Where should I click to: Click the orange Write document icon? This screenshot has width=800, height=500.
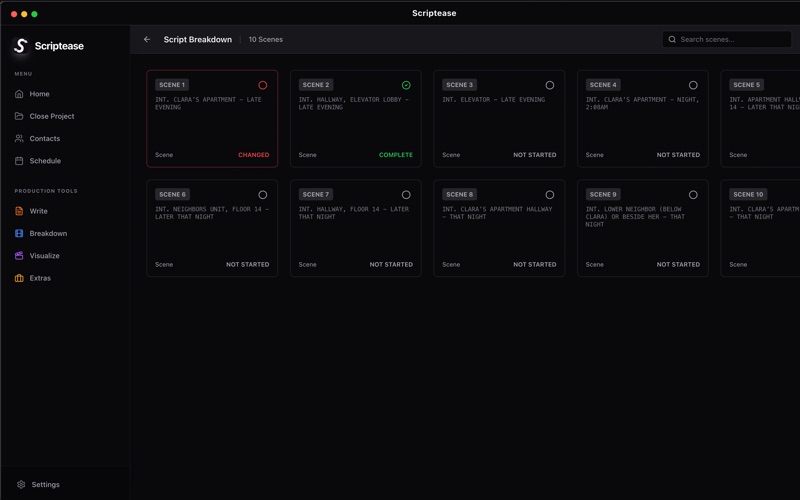click(19, 211)
